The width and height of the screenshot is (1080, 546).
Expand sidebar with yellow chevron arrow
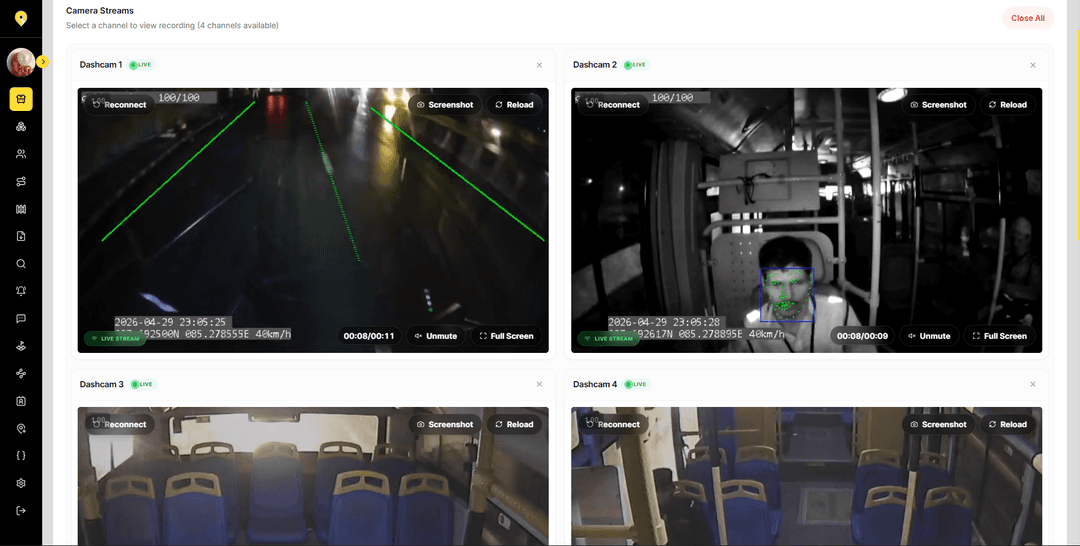pos(43,62)
